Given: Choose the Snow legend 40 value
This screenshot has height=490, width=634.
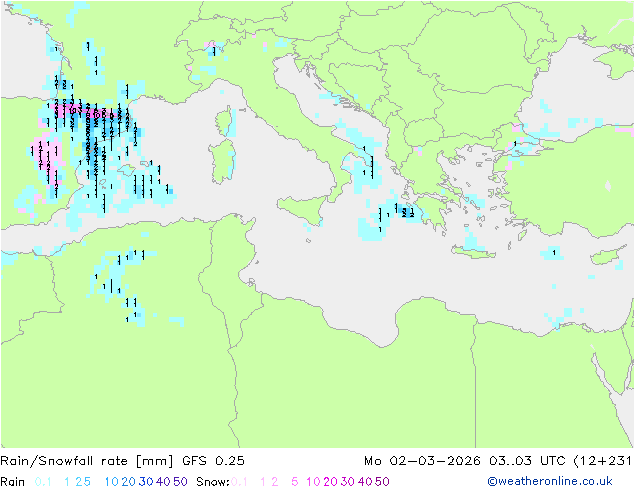Looking at the screenshot, I should pyautogui.click(x=365, y=482).
